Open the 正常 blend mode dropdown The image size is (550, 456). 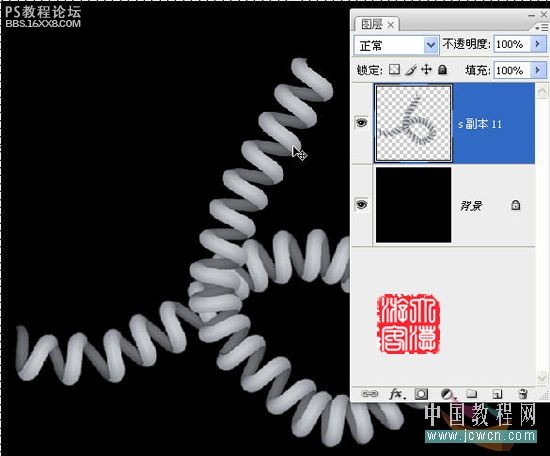click(396, 45)
